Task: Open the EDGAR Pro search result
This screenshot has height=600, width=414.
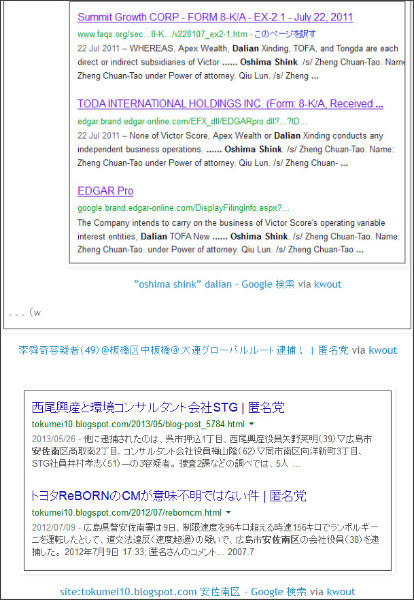Action: tap(105, 191)
